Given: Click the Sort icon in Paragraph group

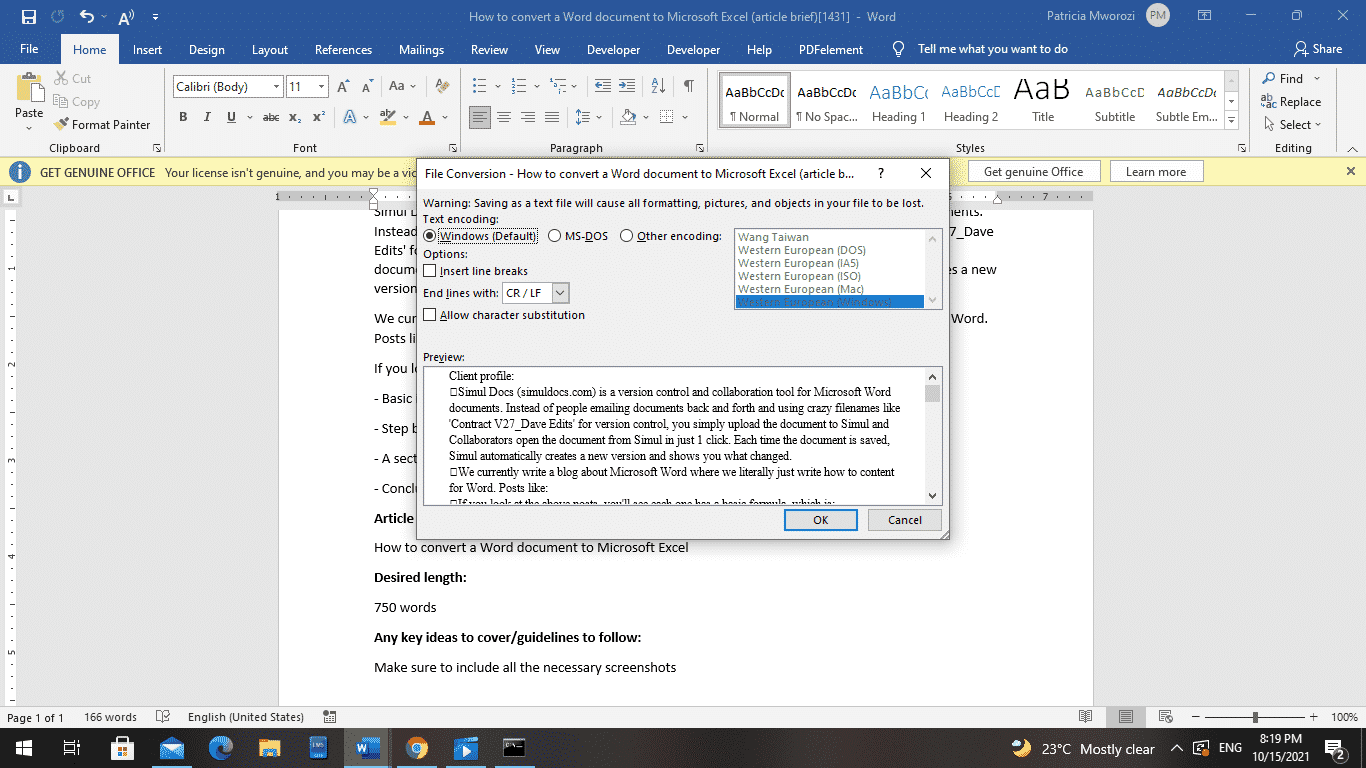Looking at the screenshot, I should (x=657, y=86).
